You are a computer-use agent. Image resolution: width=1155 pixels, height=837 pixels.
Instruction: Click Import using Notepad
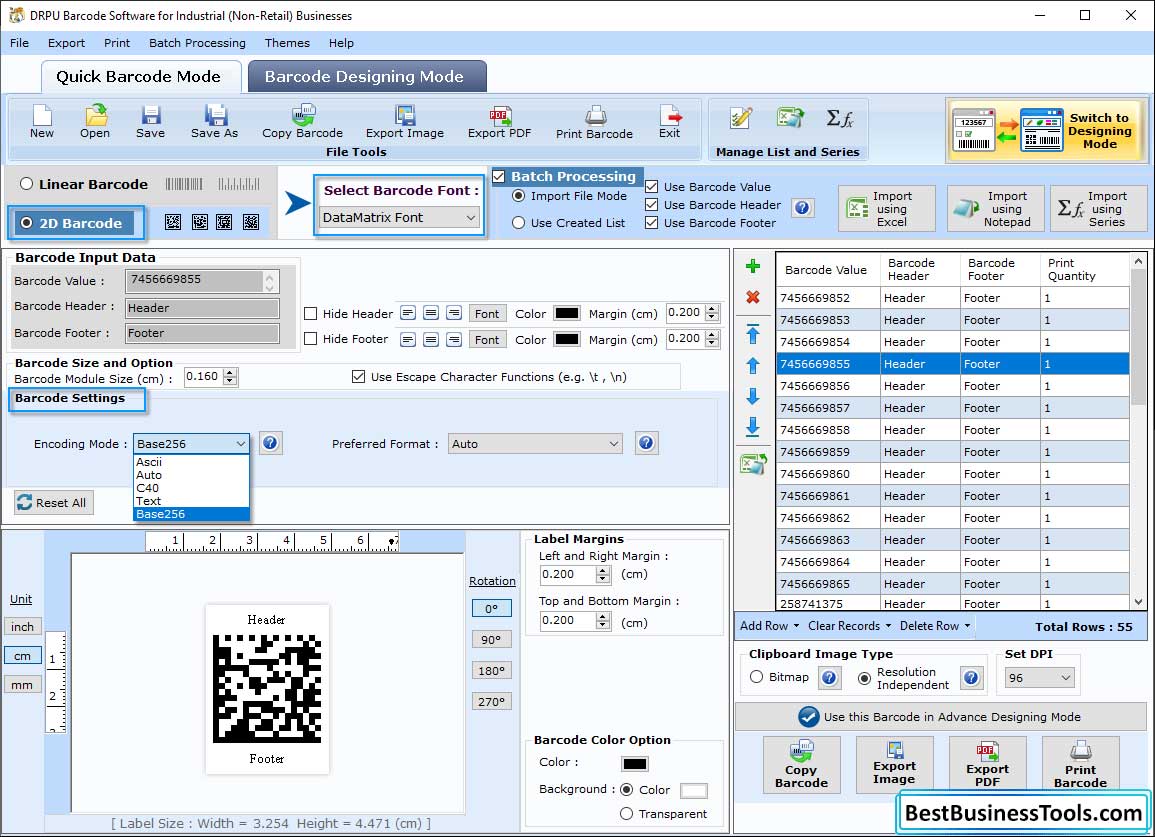click(995, 209)
